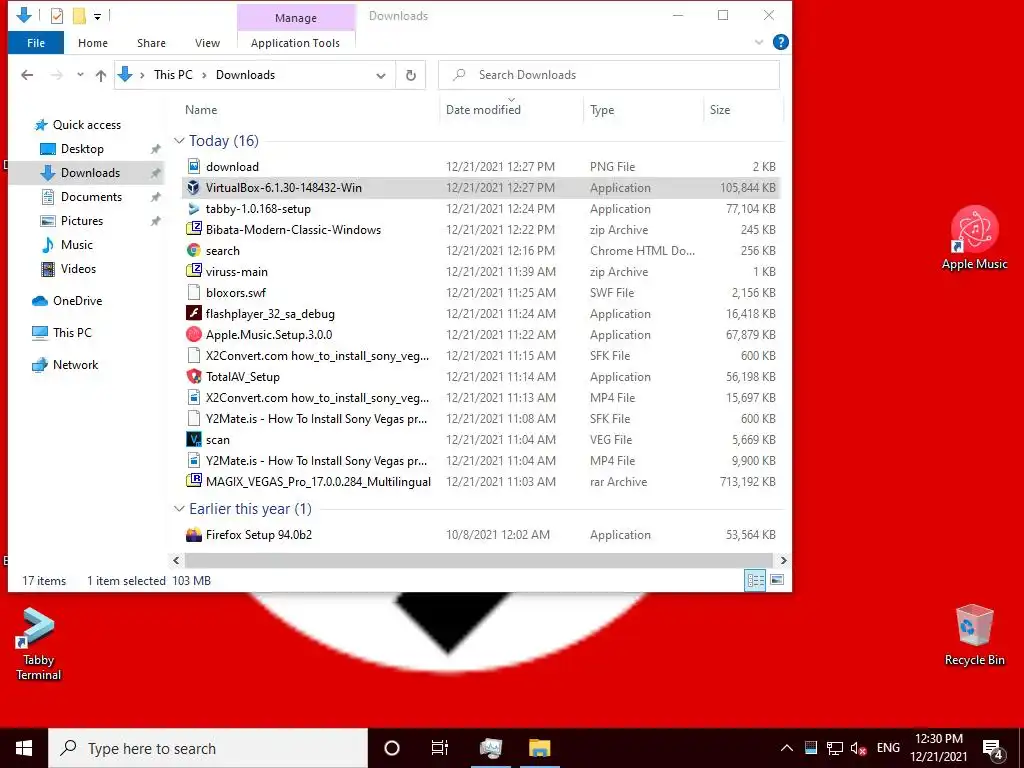Show hidden tray icons chevron
This screenshot has width=1024, height=768.
[786, 748]
